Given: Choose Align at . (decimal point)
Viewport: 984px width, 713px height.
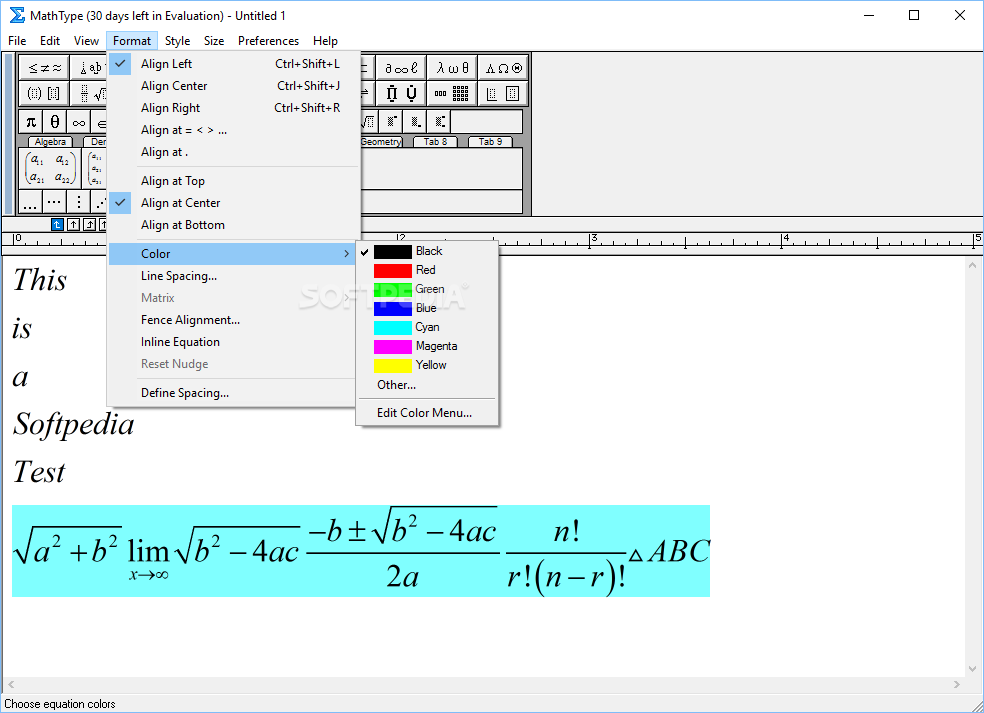Looking at the screenshot, I should click(x=233, y=152).
